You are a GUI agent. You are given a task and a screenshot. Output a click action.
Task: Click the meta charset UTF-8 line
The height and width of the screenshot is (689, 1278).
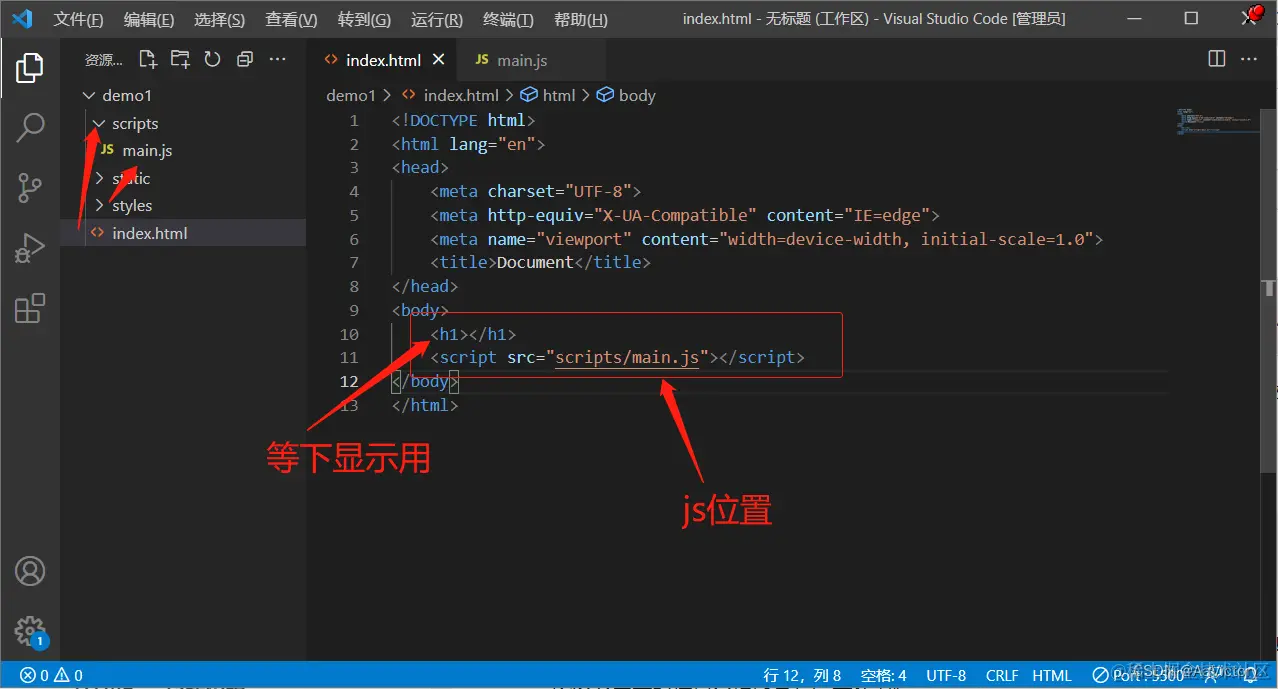tap(536, 191)
